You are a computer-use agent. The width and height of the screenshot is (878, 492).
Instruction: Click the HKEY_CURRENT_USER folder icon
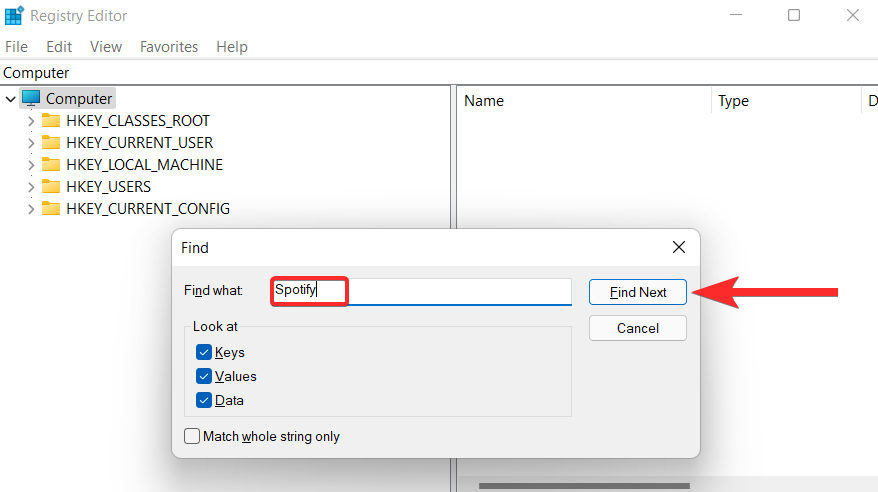pyautogui.click(x=51, y=142)
